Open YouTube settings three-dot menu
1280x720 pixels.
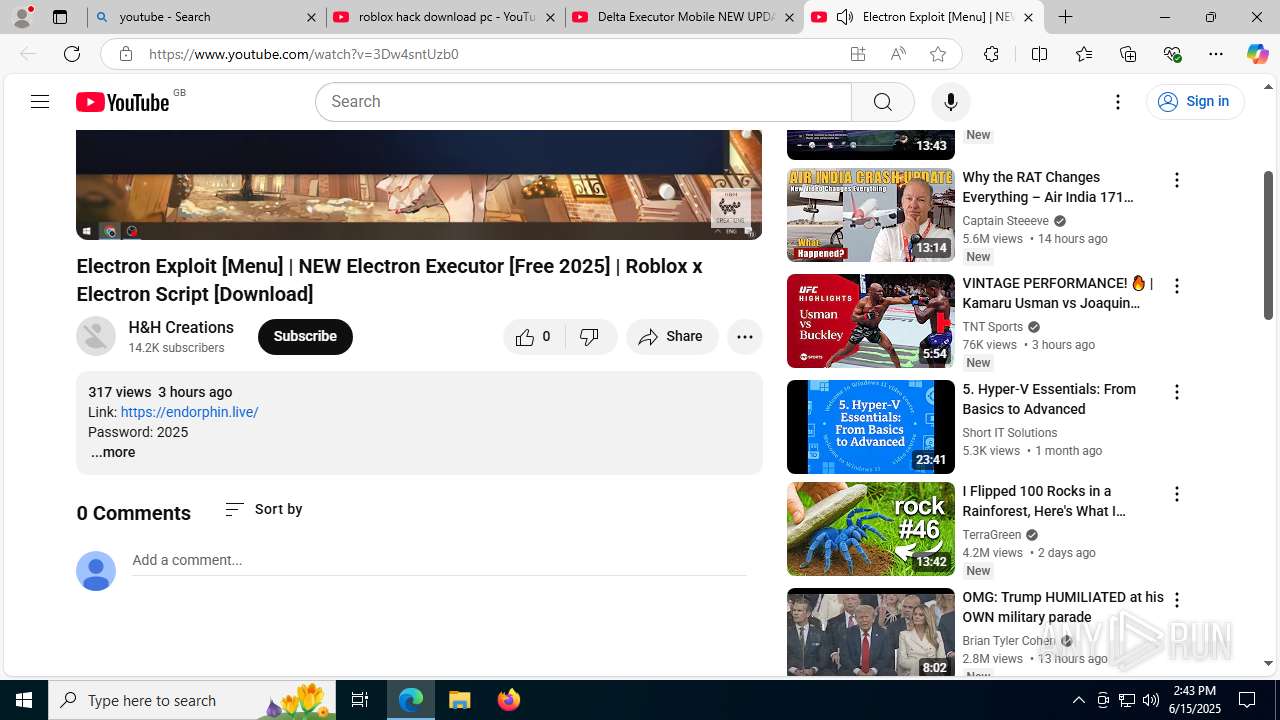(1118, 101)
